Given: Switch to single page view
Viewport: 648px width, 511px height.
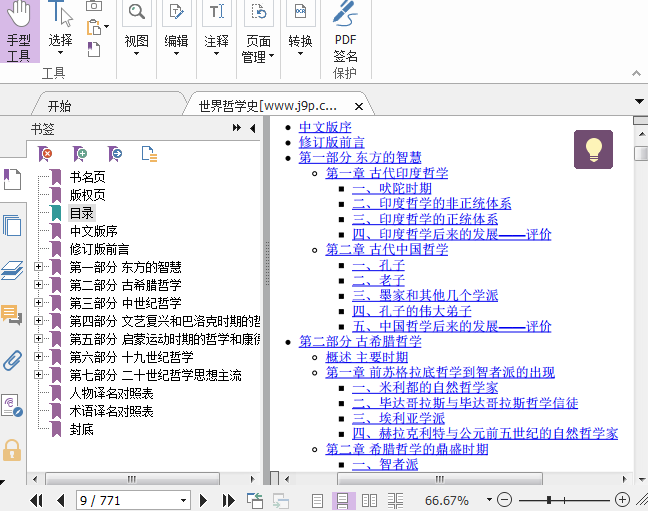Looking at the screenshot, I should (x=317, y=501).
